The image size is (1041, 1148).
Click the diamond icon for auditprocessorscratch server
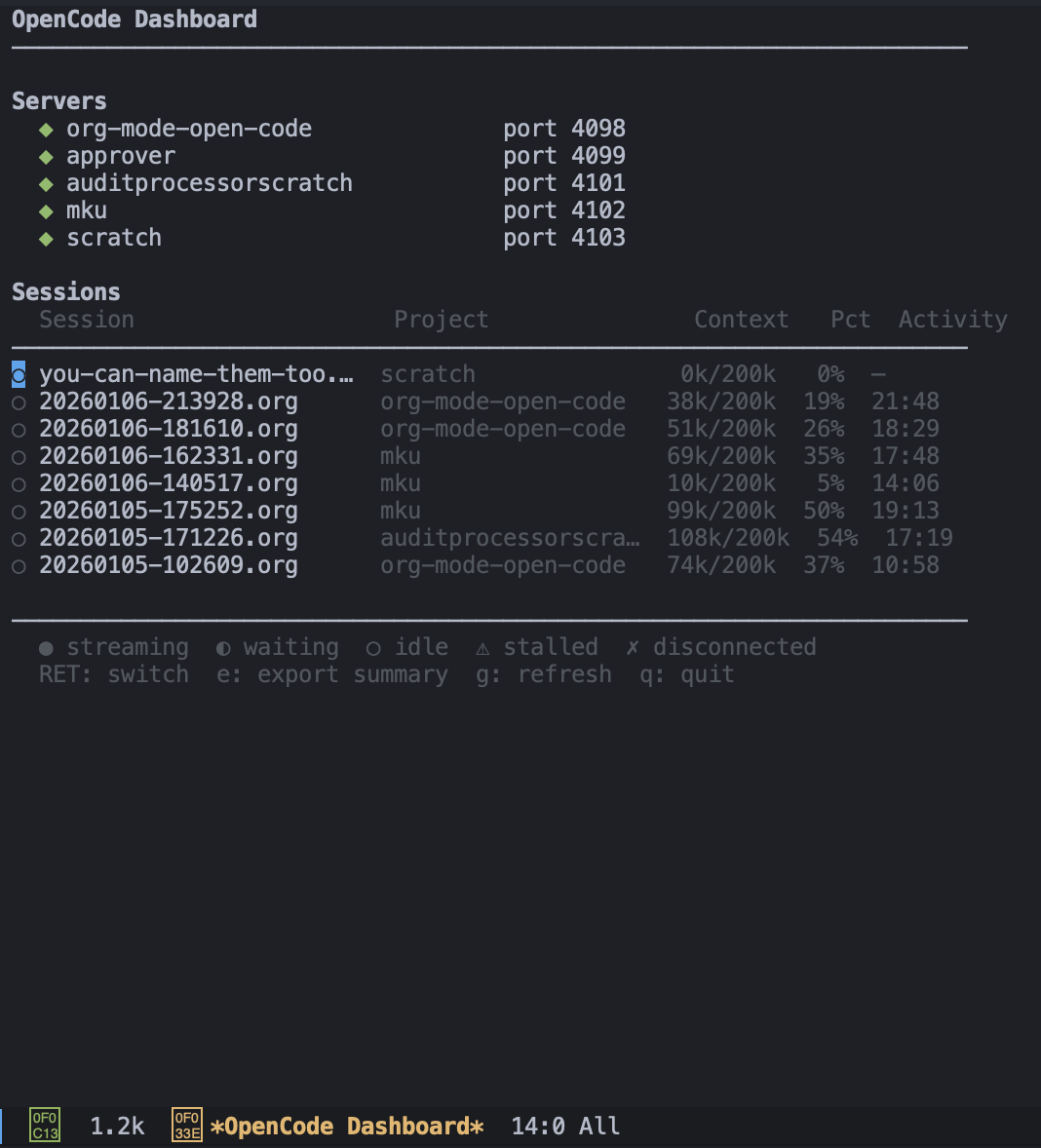coord(46,184)
